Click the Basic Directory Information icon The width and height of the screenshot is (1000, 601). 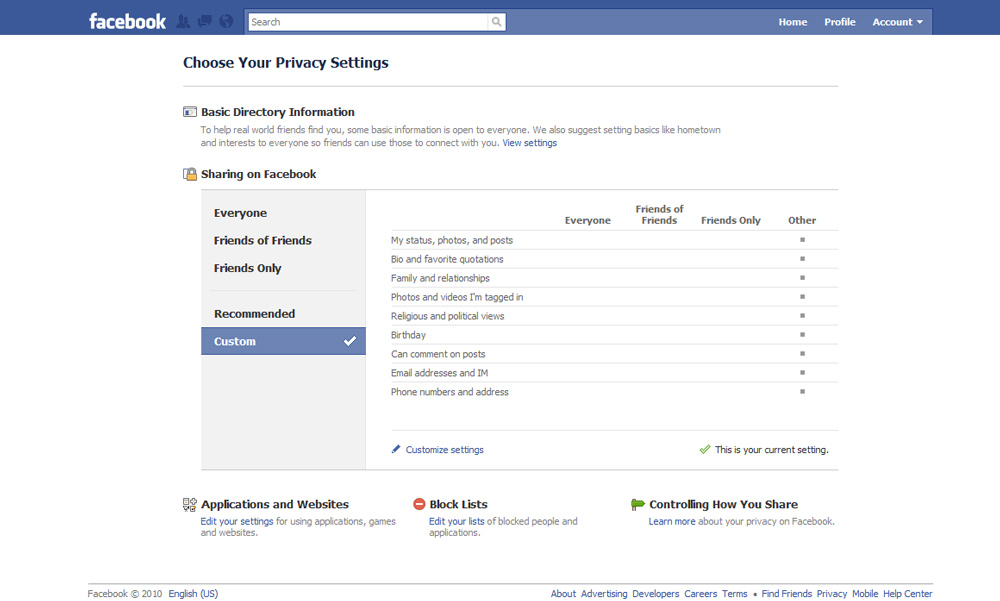coord(189,112)
